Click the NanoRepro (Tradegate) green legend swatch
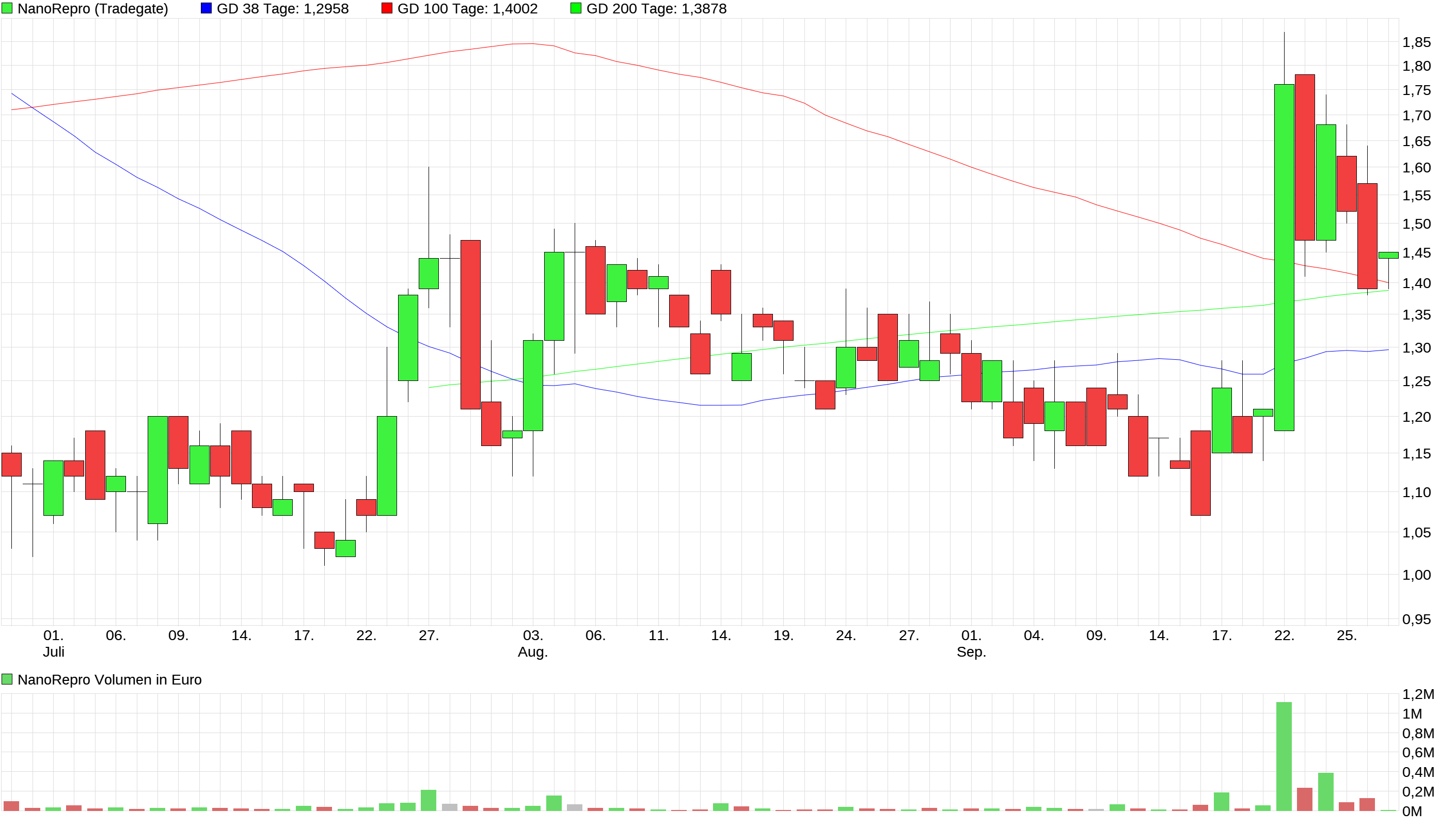This screenshot has height=827, width=1456. click(x=7, y=9)
